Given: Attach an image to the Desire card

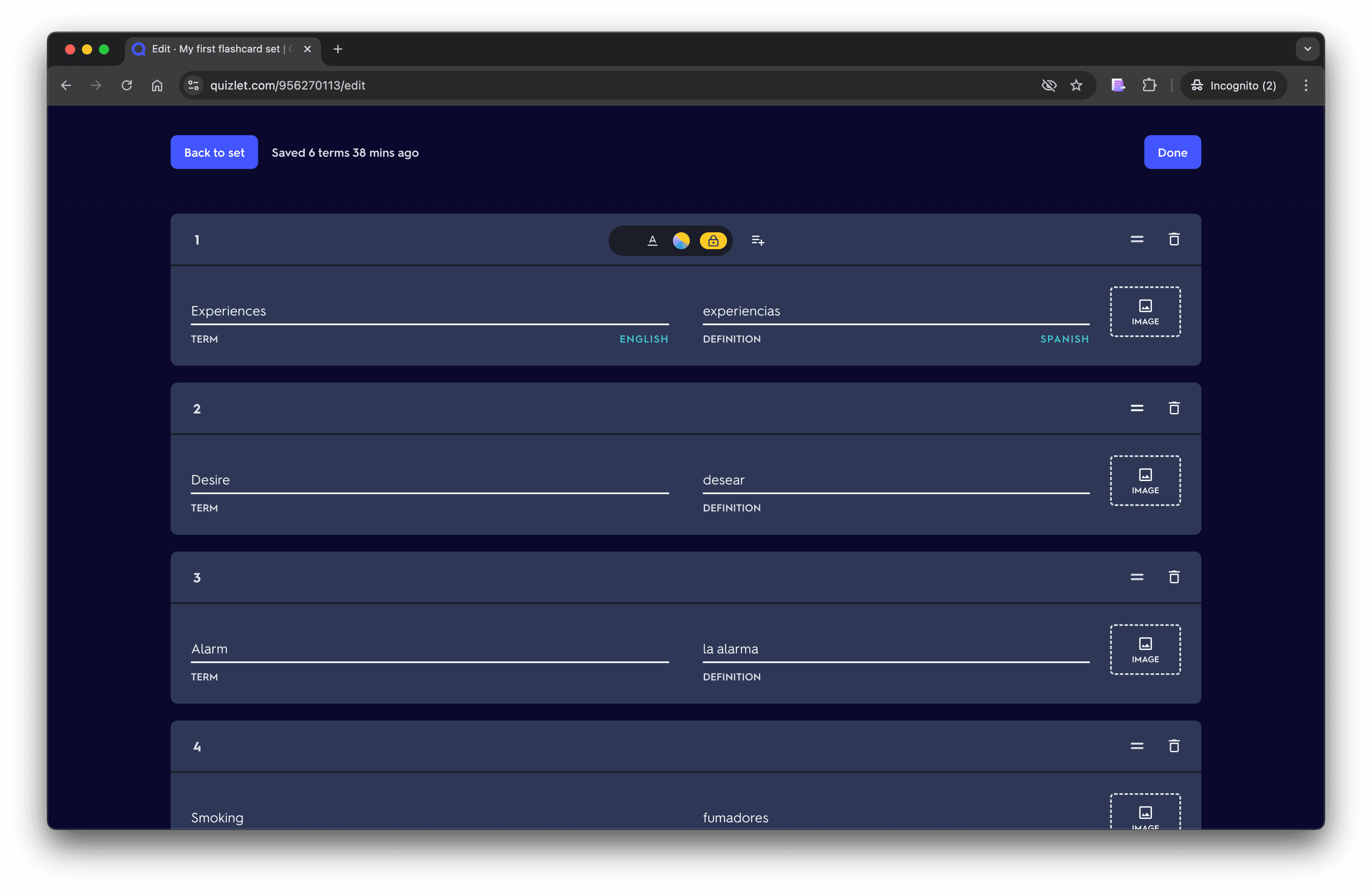Looking at the screenshot, I should point(1145,481).
